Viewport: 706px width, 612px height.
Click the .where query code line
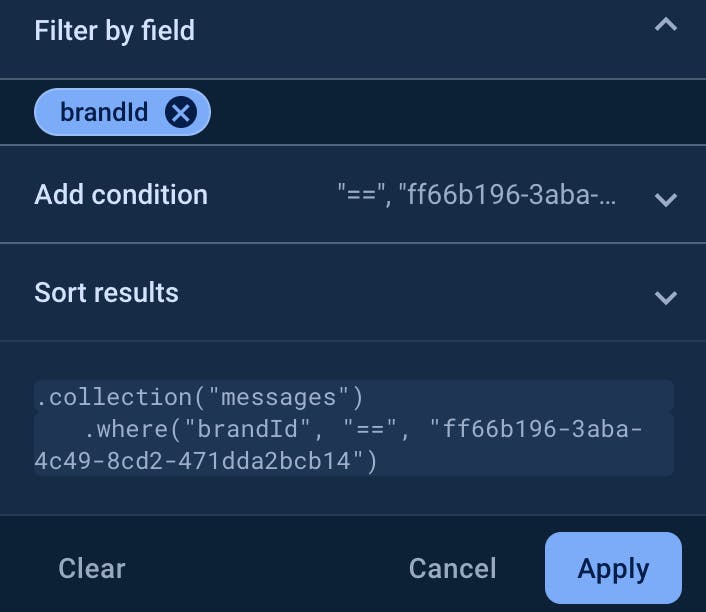(x=362, y=430)
